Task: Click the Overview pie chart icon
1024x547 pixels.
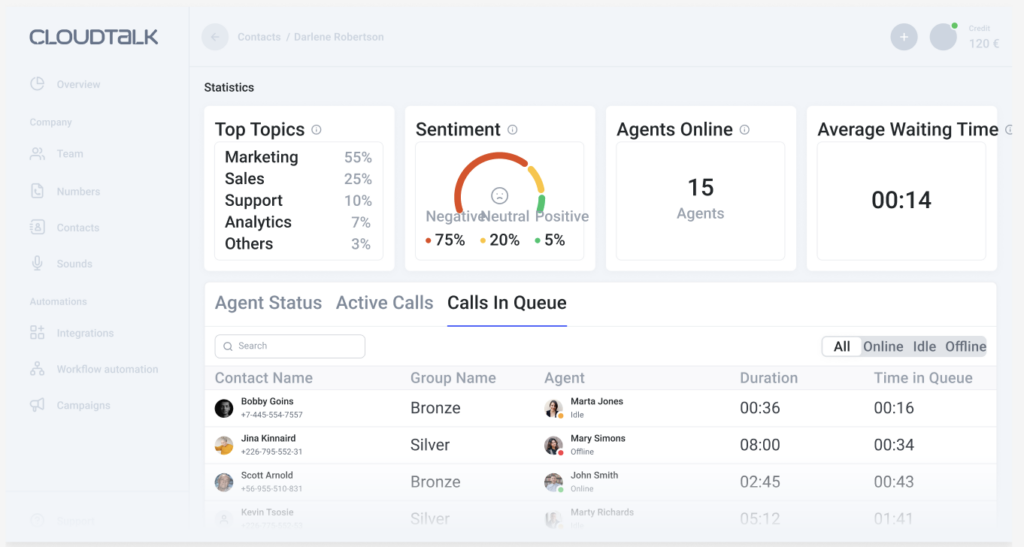Action: (37, 84)
